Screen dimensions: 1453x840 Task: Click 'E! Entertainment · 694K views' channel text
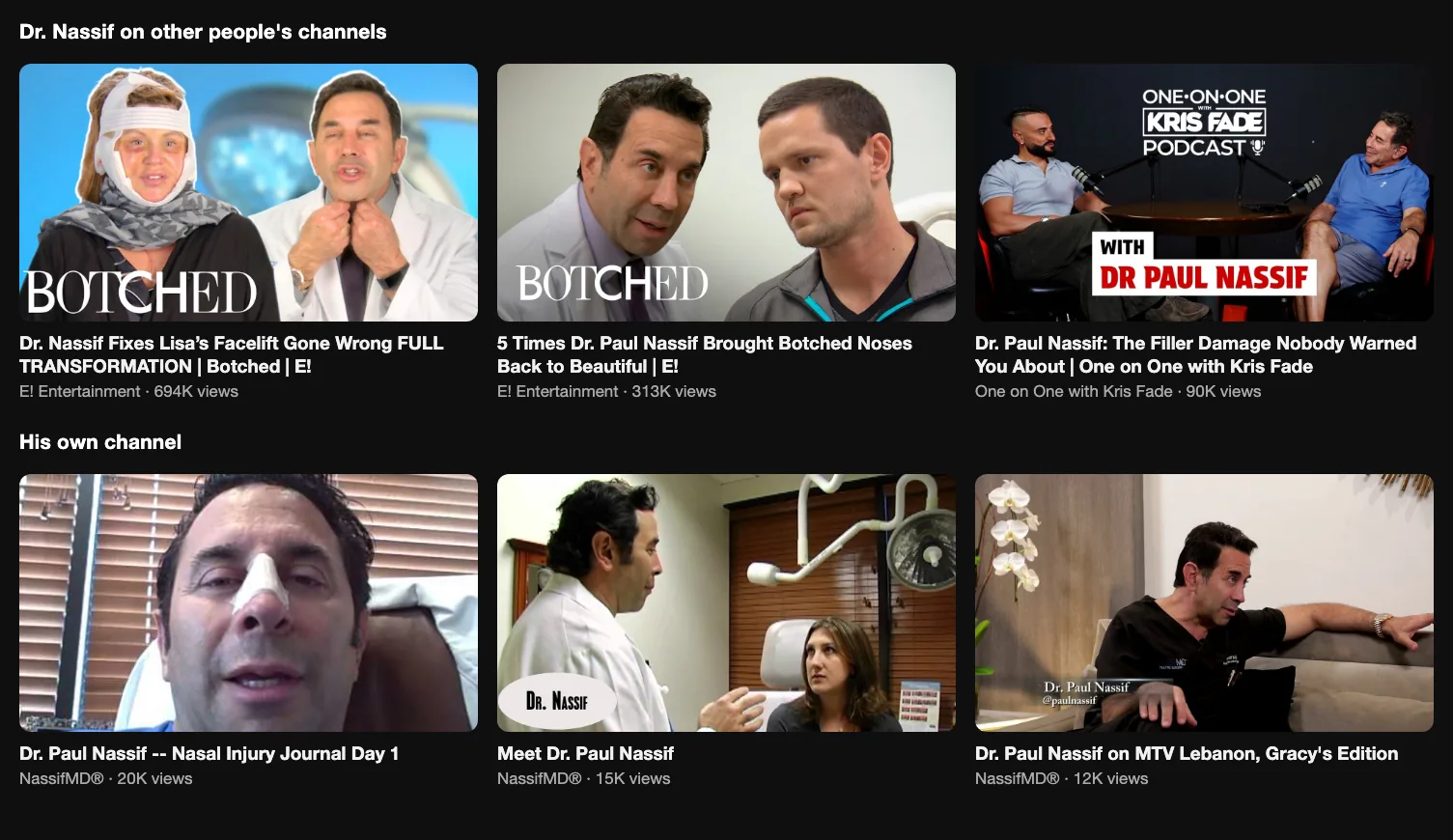(x=128, y=391)
